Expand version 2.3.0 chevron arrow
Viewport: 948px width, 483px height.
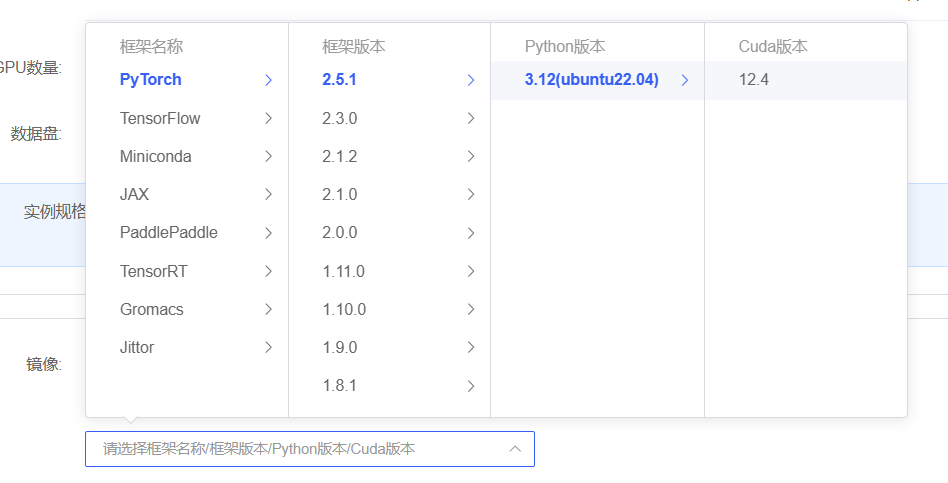[471, 118]
